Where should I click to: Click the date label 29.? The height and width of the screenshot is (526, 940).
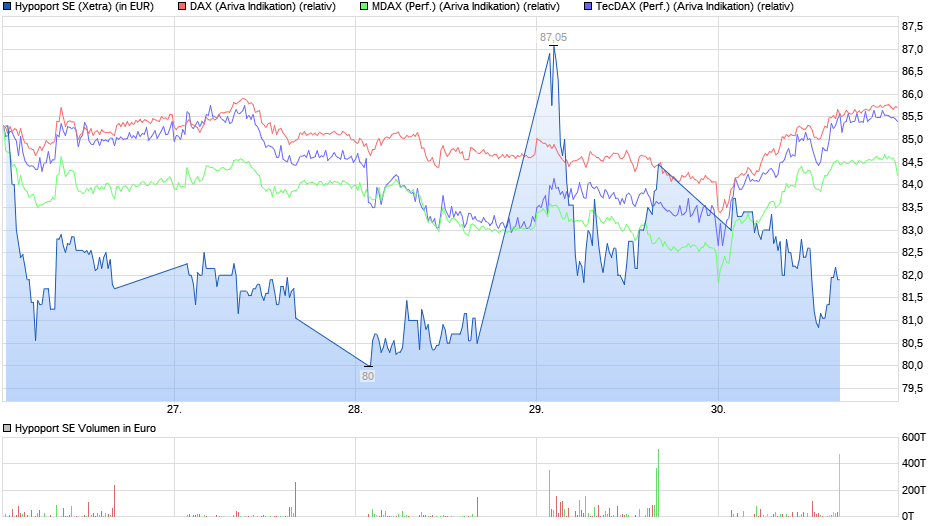tap(536, 409)
